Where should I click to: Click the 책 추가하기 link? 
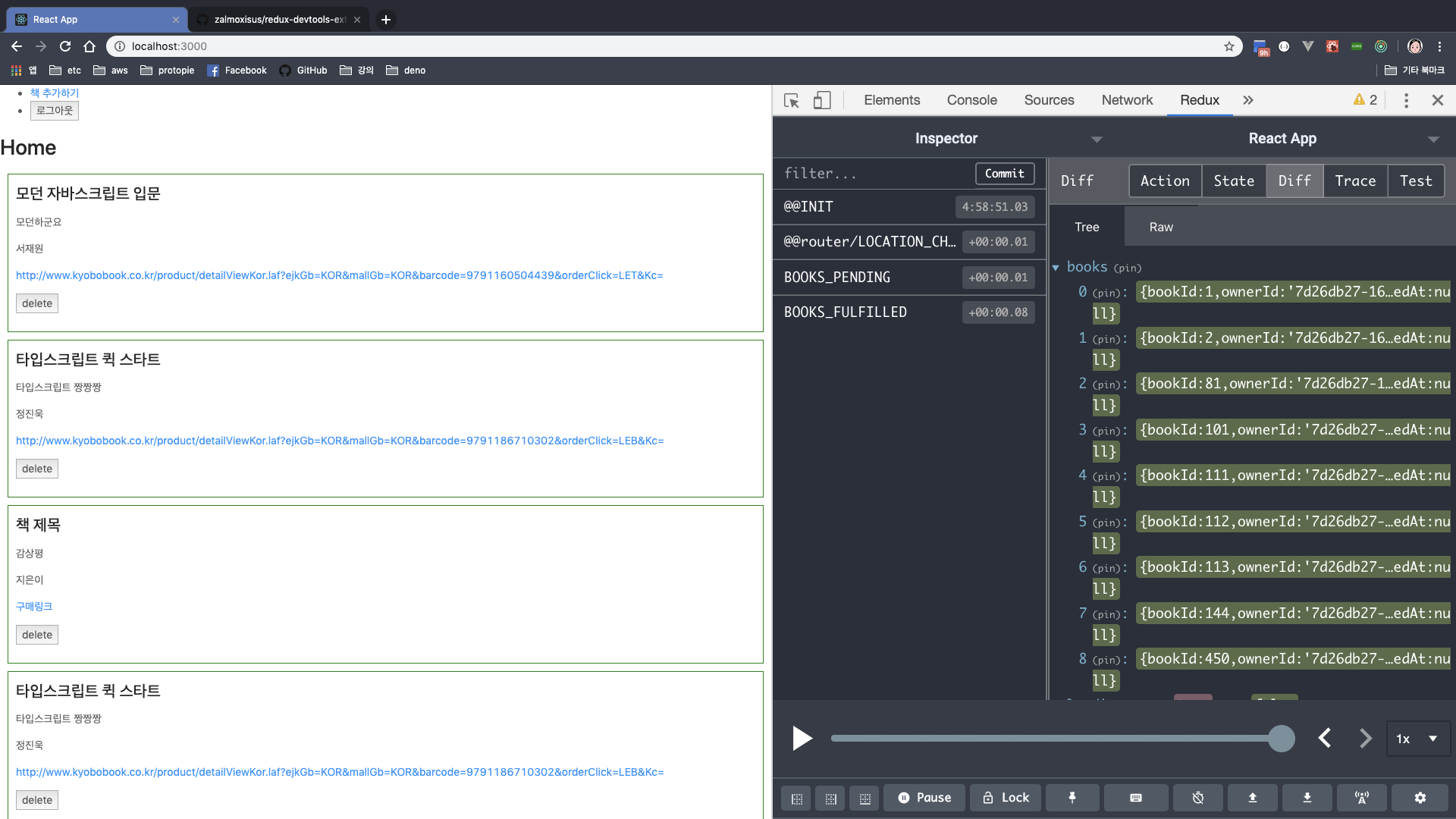[55, 93]
